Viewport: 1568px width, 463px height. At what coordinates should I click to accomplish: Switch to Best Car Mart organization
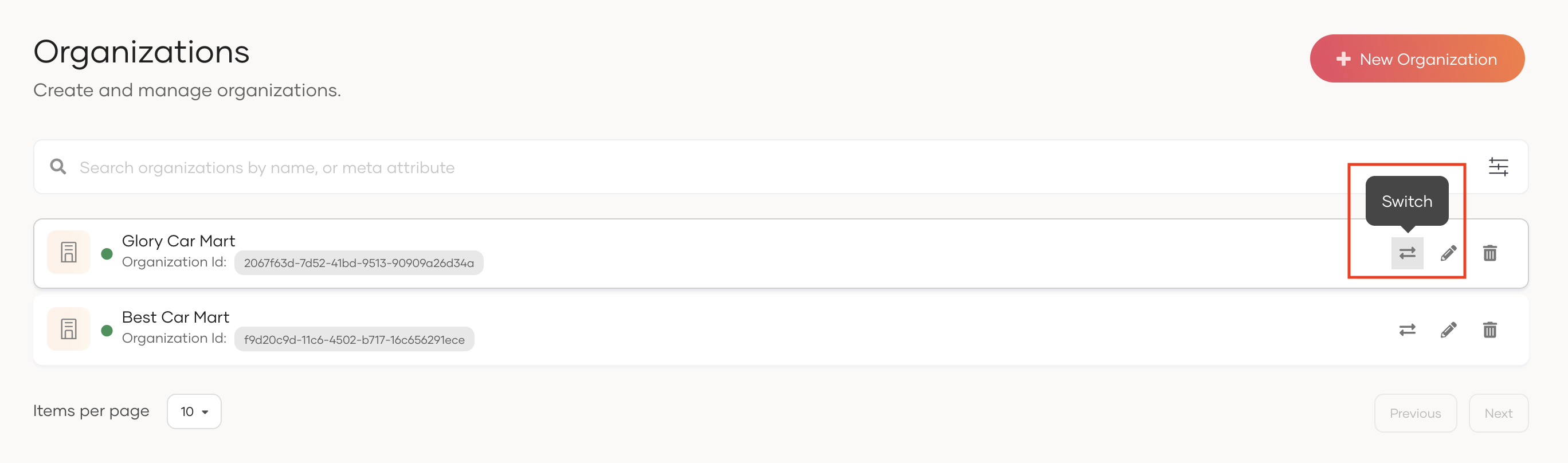1407,329
